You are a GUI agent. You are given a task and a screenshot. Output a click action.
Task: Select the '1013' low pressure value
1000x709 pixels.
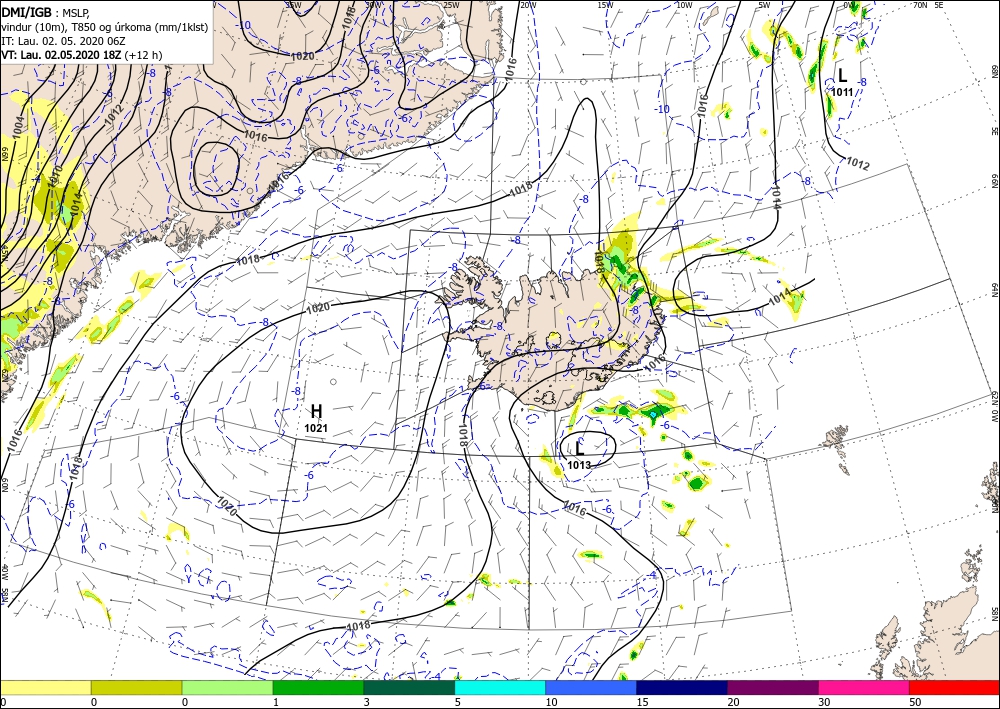(x=579, y=465)
